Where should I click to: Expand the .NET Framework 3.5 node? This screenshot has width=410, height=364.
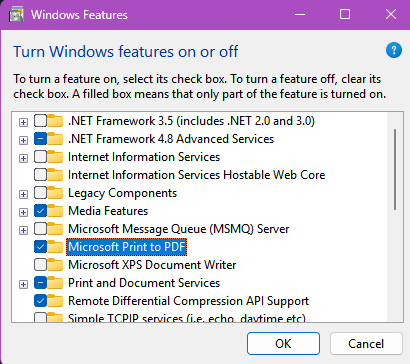[x=23, y=122]
